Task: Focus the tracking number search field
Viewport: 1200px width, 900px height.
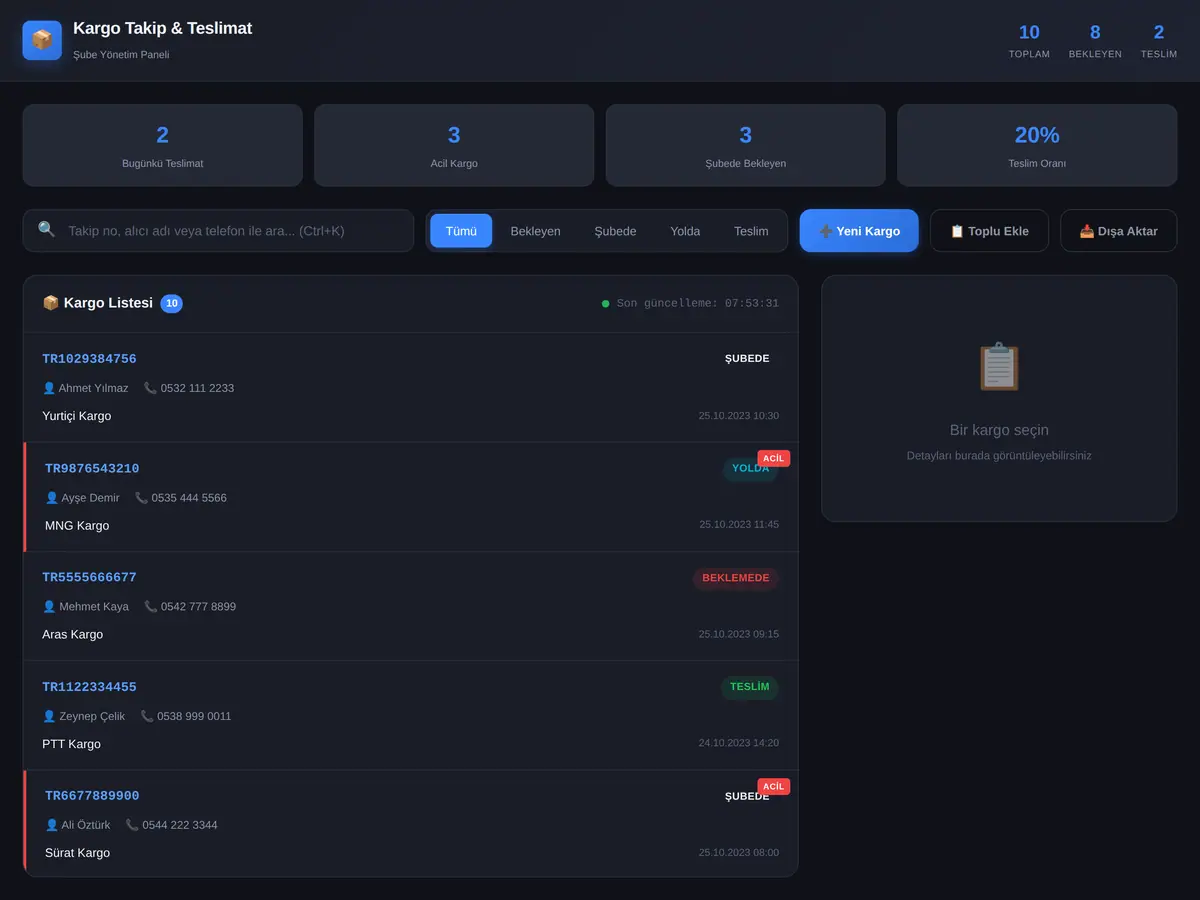Action: (218, 231)
